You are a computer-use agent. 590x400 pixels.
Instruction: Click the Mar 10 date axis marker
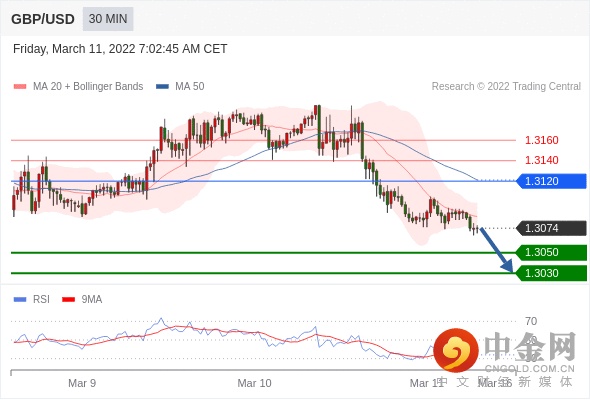[x=254, y=383]
